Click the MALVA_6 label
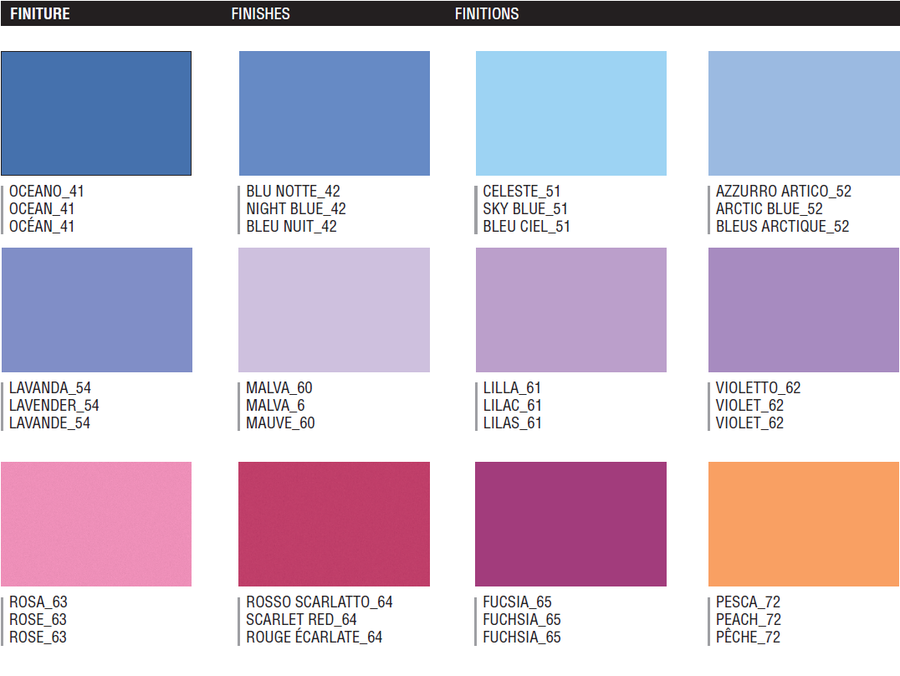Image resolution: width=900 pixels, height=676 pixels. click(x=276, y=406)
